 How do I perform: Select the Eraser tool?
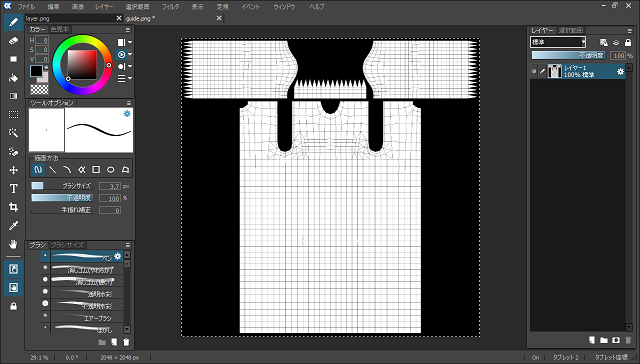click(13, 41)
